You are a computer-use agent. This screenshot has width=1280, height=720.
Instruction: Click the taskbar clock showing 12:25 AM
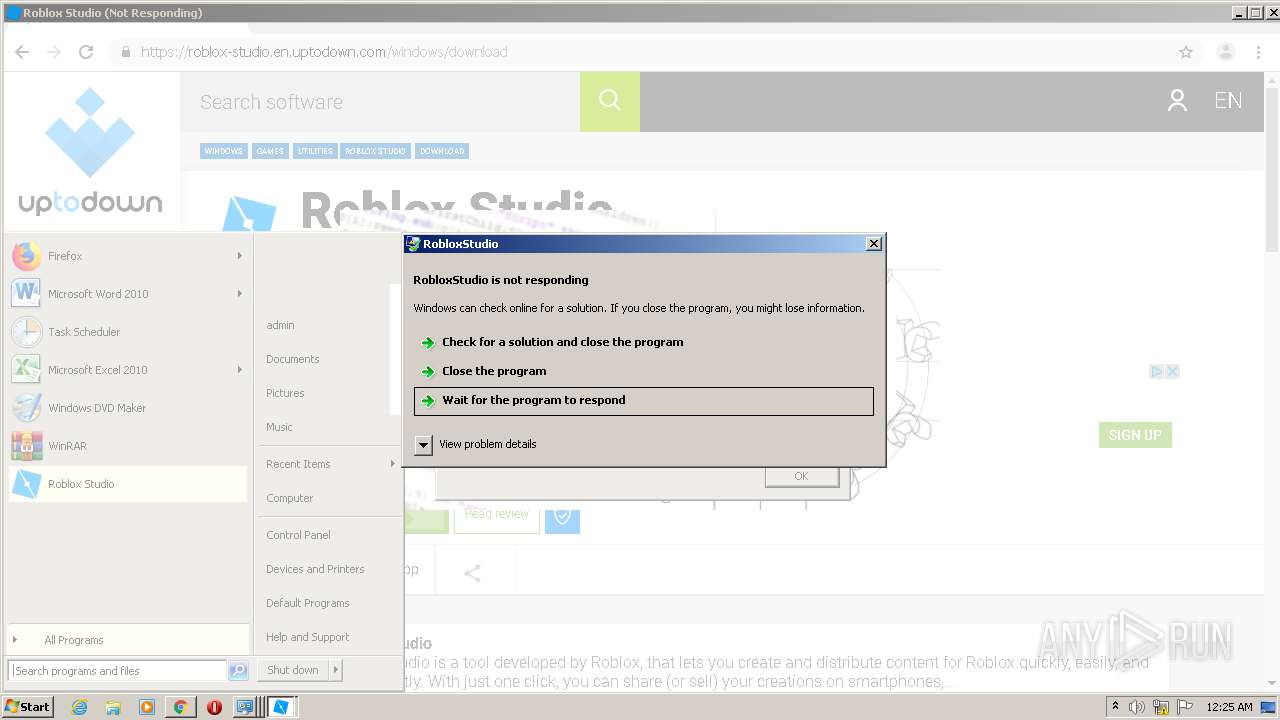tap(1229, 707)
